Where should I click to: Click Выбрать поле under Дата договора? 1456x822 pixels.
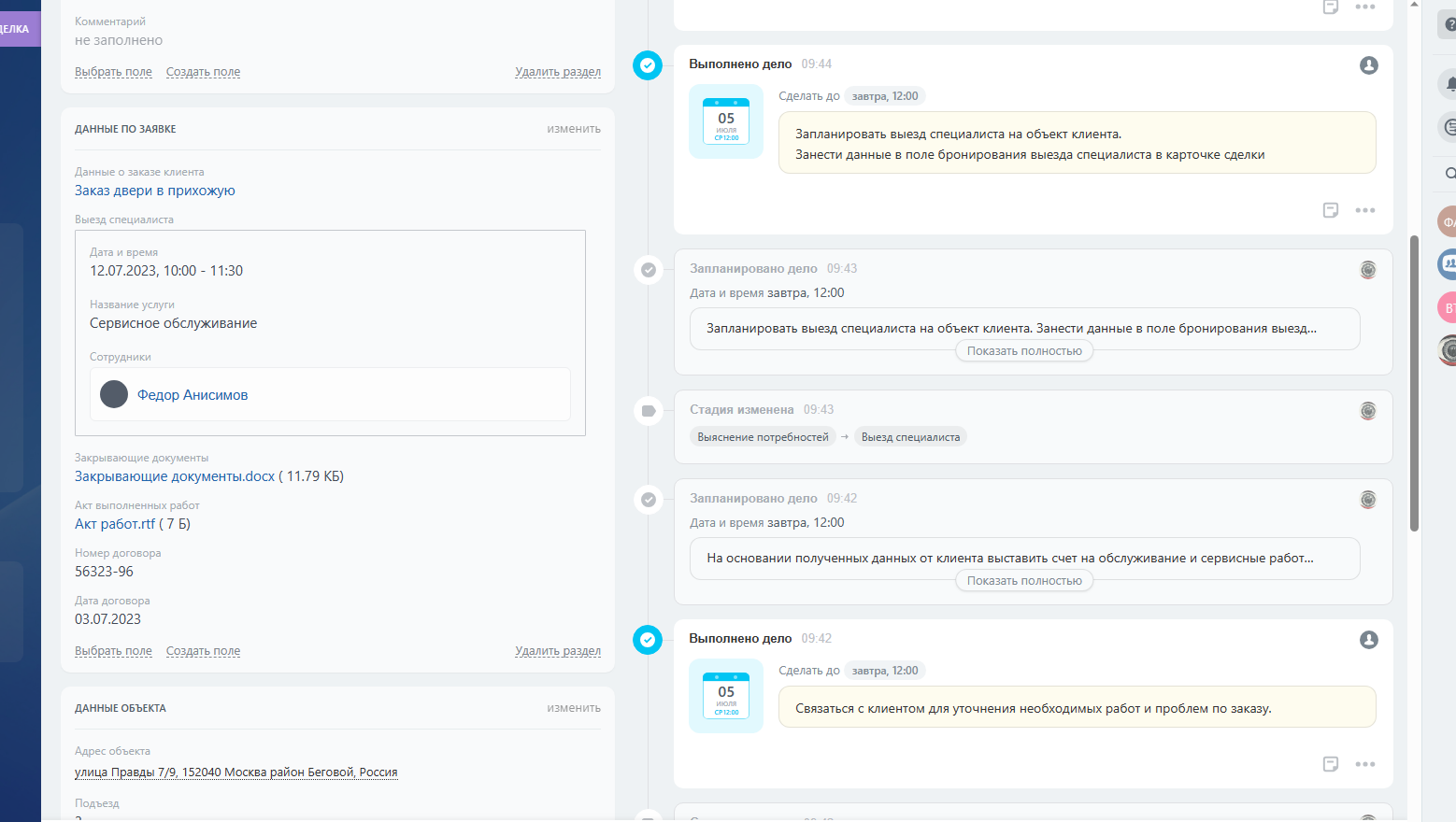coord(113,651)
